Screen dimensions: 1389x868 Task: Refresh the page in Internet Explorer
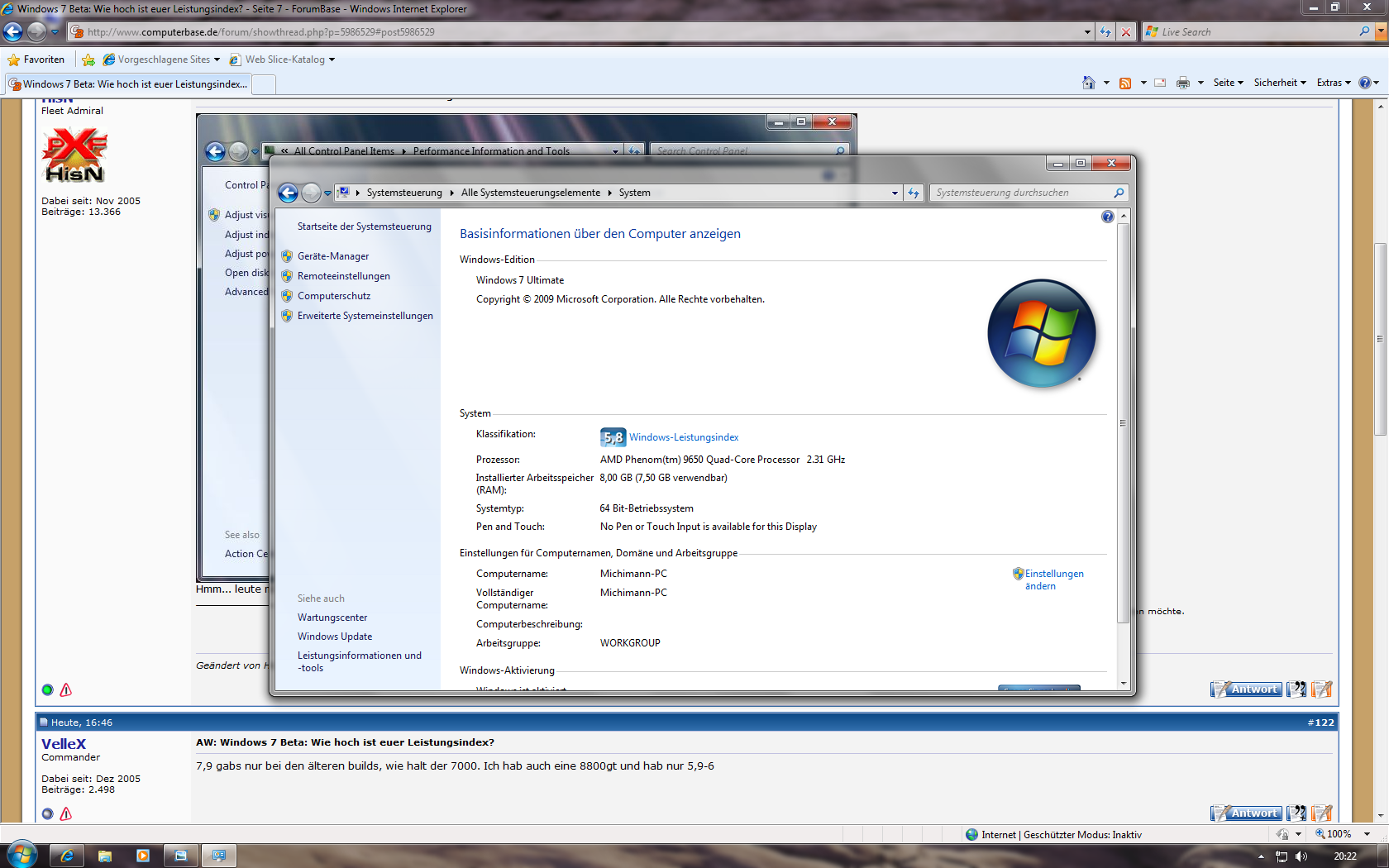point(1105,32)
